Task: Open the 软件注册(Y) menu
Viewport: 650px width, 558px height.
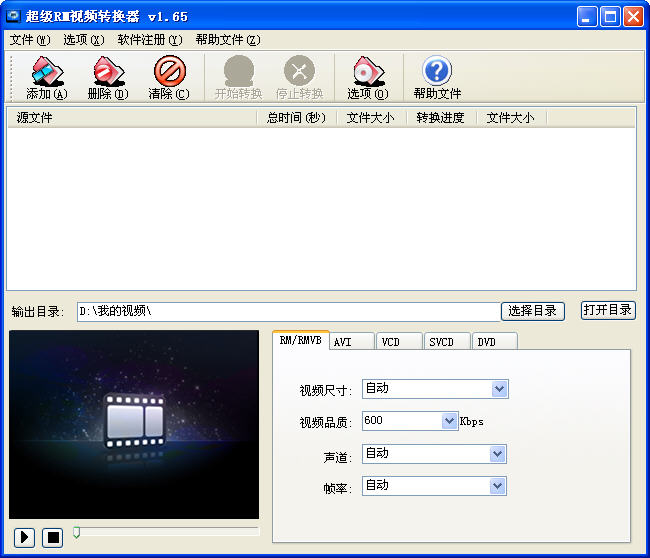Action: pyautogui.click(x=150, y=40)
